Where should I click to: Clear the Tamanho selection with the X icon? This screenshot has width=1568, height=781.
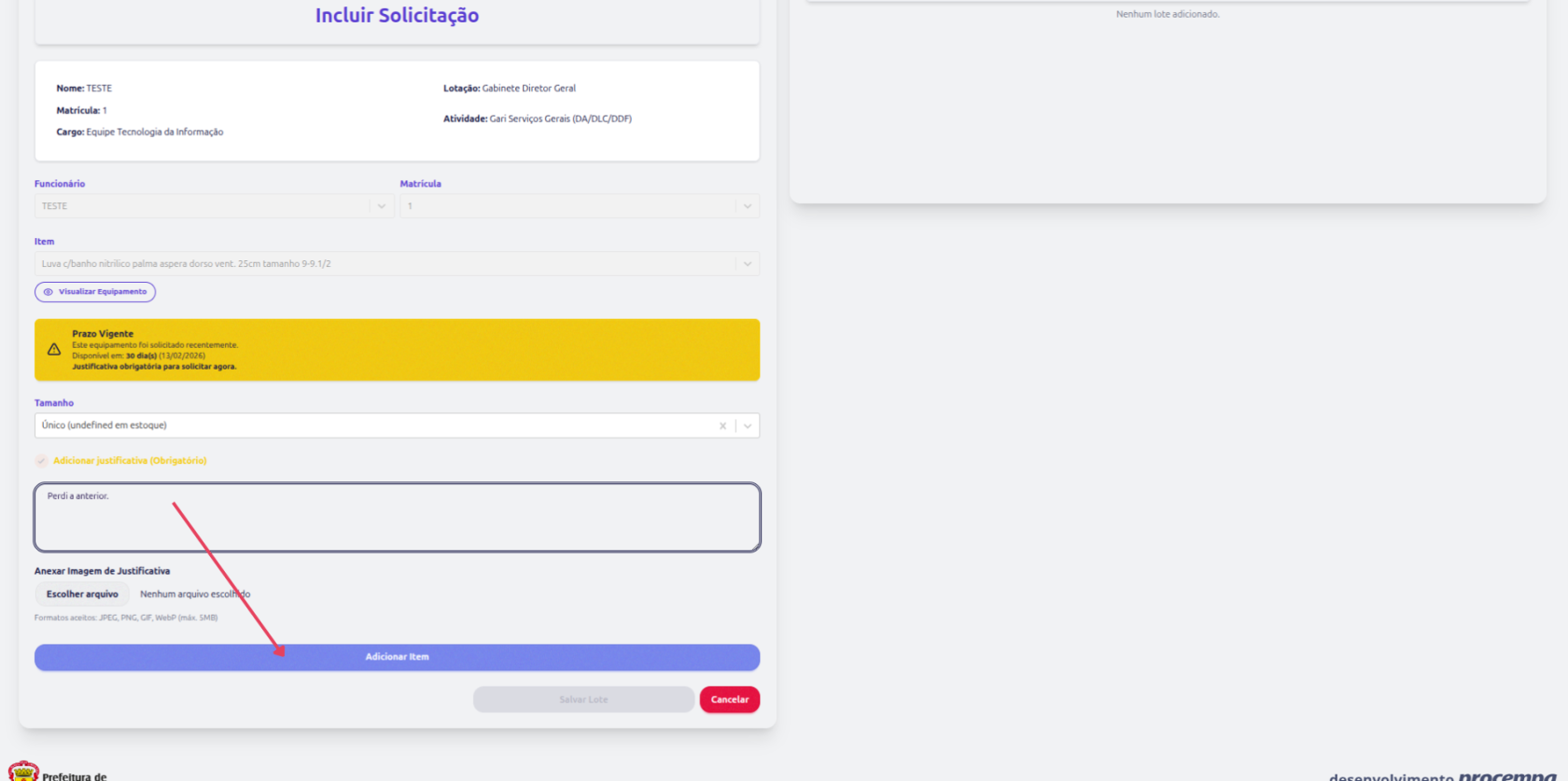[722, 425]
